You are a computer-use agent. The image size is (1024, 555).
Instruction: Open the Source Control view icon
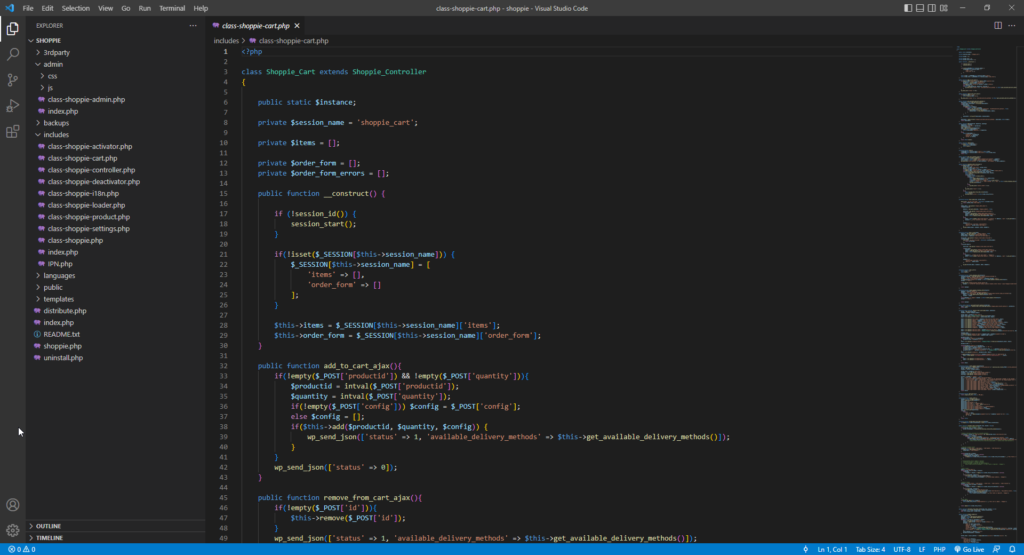(12, 80)
